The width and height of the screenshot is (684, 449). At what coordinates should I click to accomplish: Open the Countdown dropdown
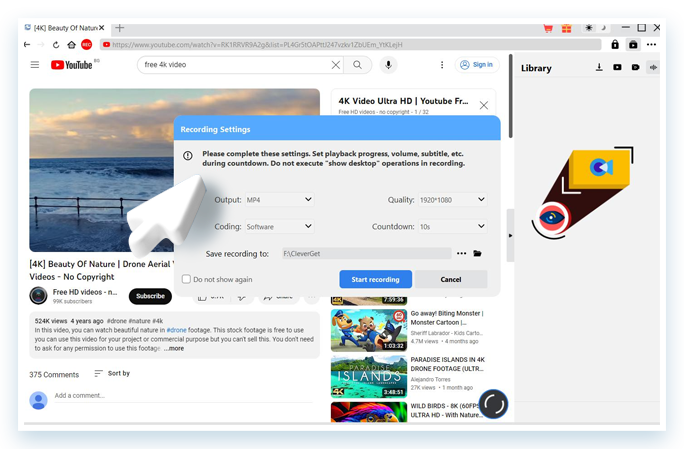(x=453, y=226)
